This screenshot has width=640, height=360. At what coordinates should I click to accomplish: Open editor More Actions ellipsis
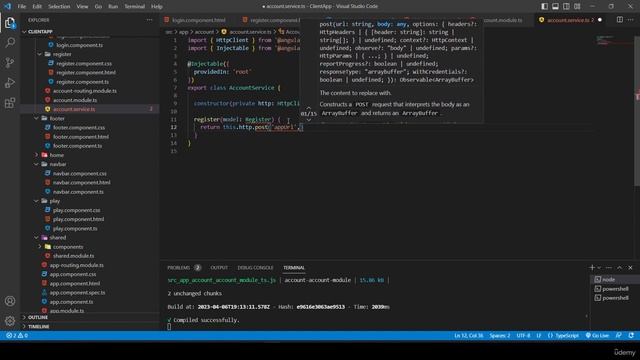(x=631, y=20)
